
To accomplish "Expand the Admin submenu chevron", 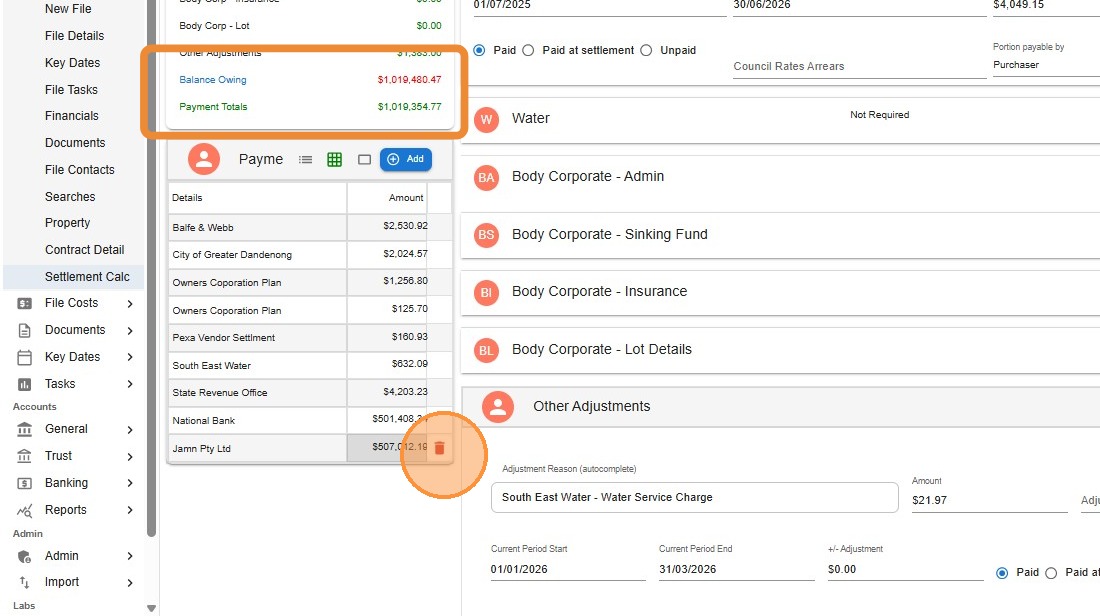I will tap(130, 556).
